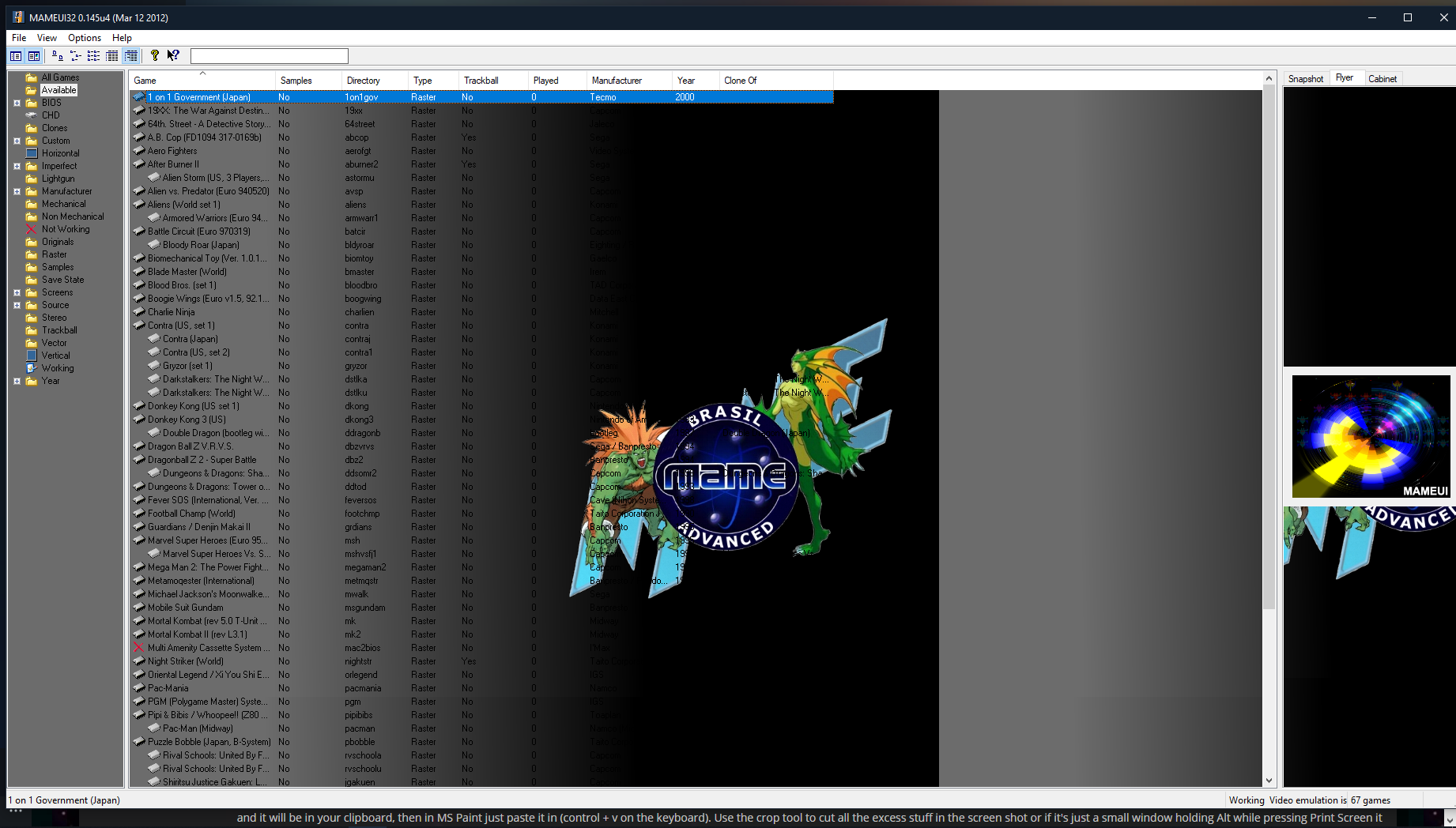Expand the Custom folder
The image size is (1456, 828).
coord(17,141)
